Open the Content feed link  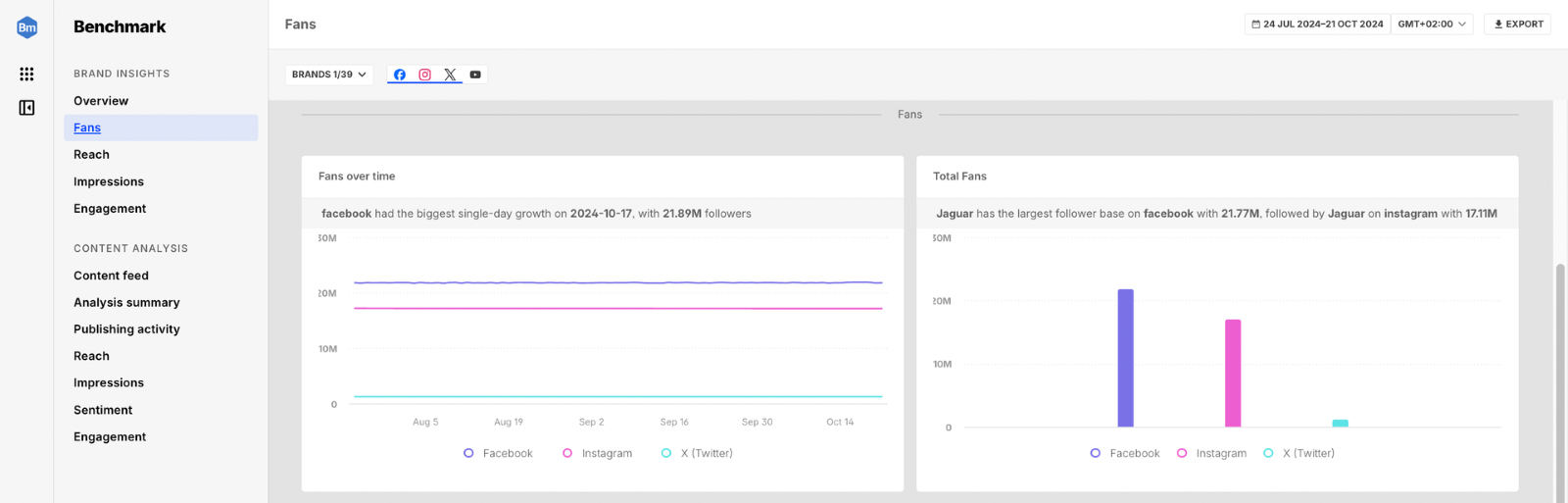pos(111,276)
